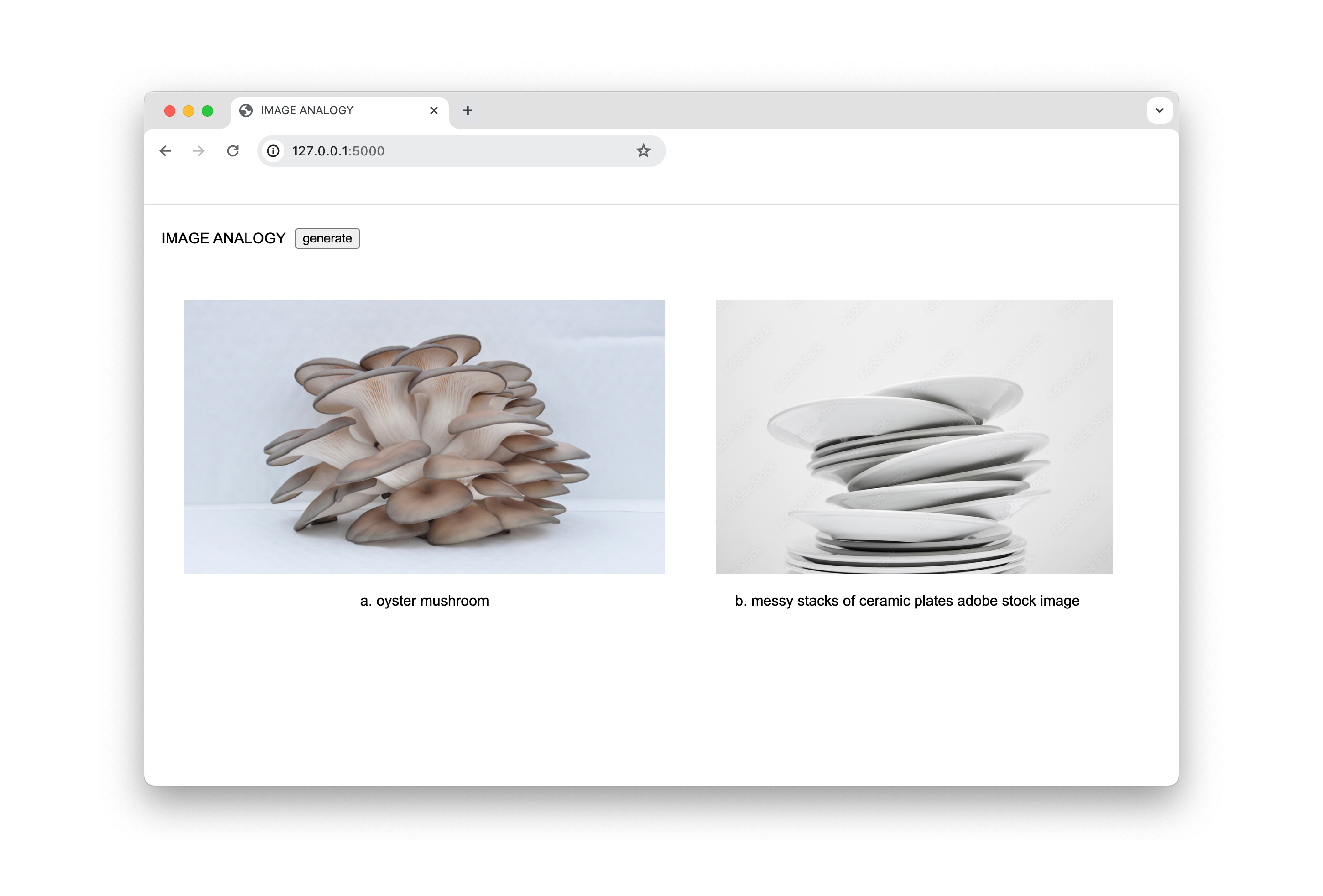Select the IMAGE ANALOGY browser tab

click(x=330, y=110)
